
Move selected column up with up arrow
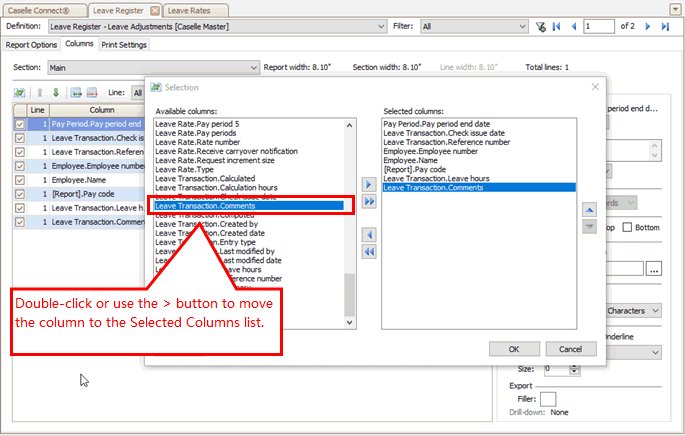[589, 209]
